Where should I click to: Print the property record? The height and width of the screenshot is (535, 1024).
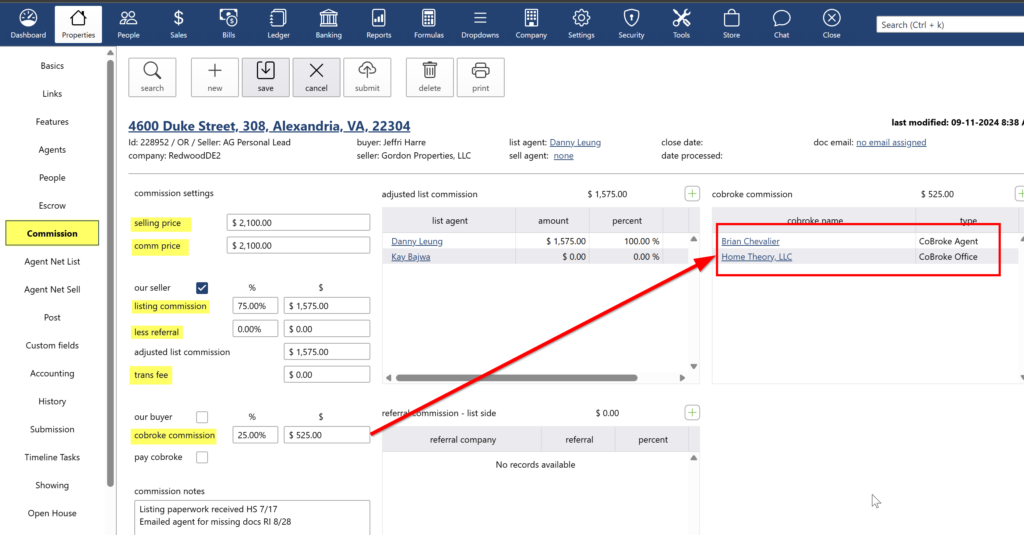(481, 77)
